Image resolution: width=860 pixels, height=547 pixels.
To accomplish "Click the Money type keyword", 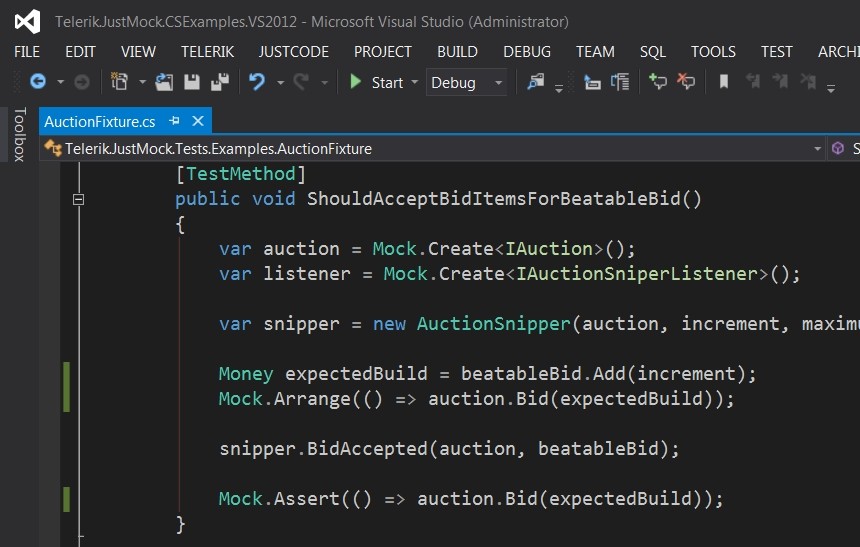I will [246, 374].
